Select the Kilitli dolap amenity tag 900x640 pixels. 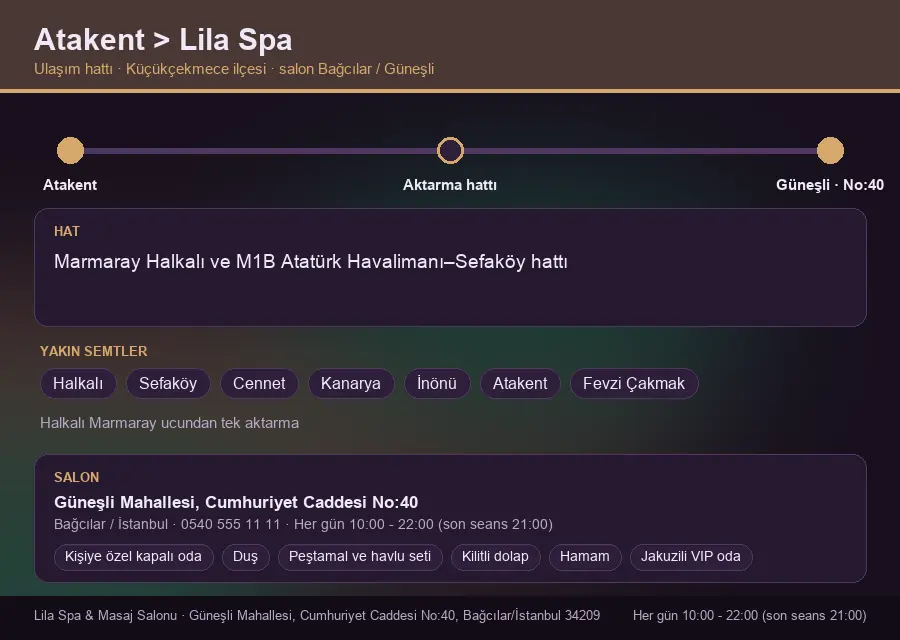(495, 557)
